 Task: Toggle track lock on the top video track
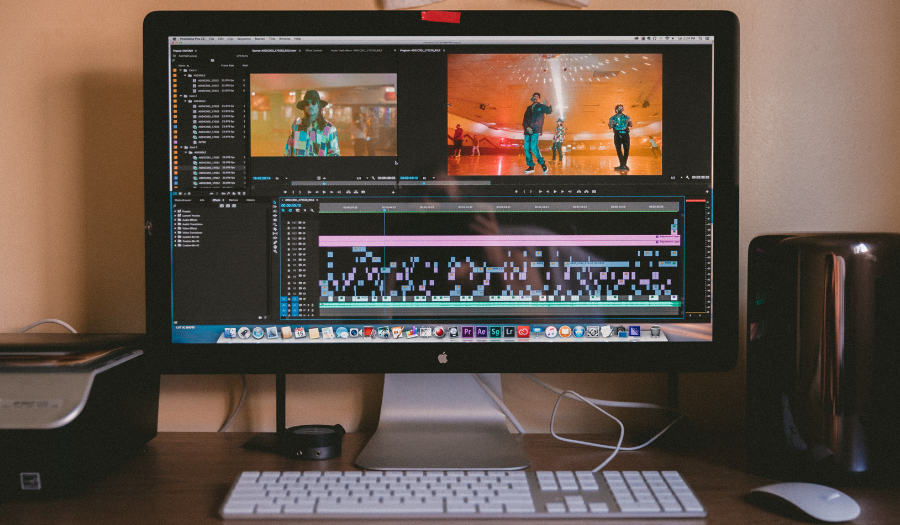coord(290,225)
